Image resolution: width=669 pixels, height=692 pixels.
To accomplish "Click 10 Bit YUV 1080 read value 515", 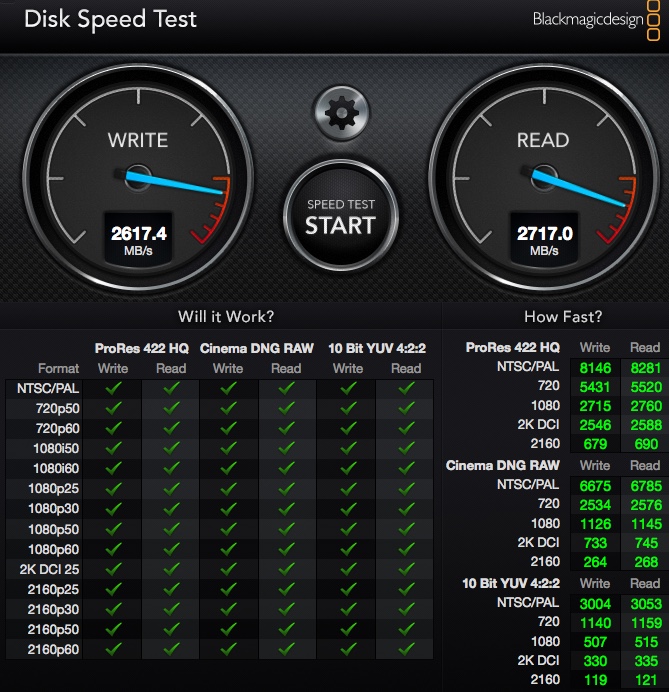I will pos(646,642).
